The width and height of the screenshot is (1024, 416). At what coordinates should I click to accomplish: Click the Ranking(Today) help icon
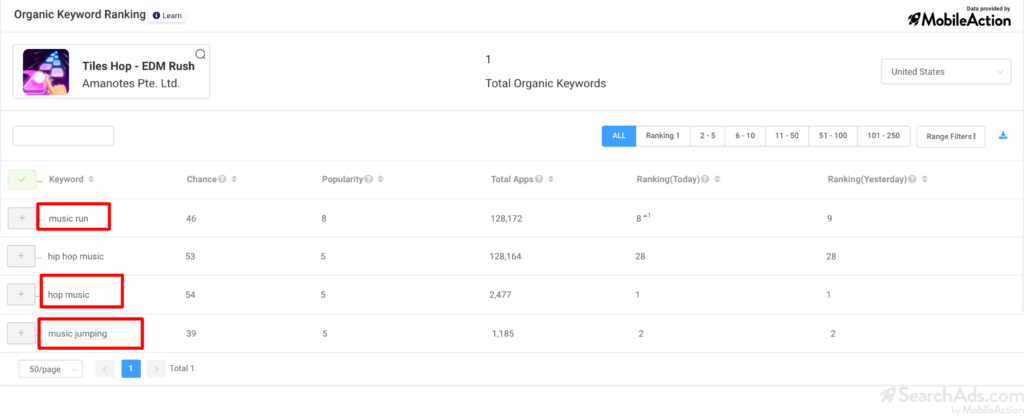pyautogui.click(x=705, y=179)
